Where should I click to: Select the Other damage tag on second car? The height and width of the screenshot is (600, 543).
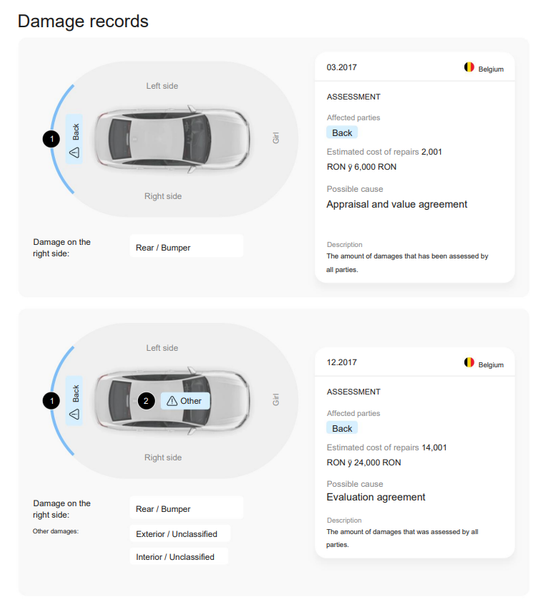185,401
